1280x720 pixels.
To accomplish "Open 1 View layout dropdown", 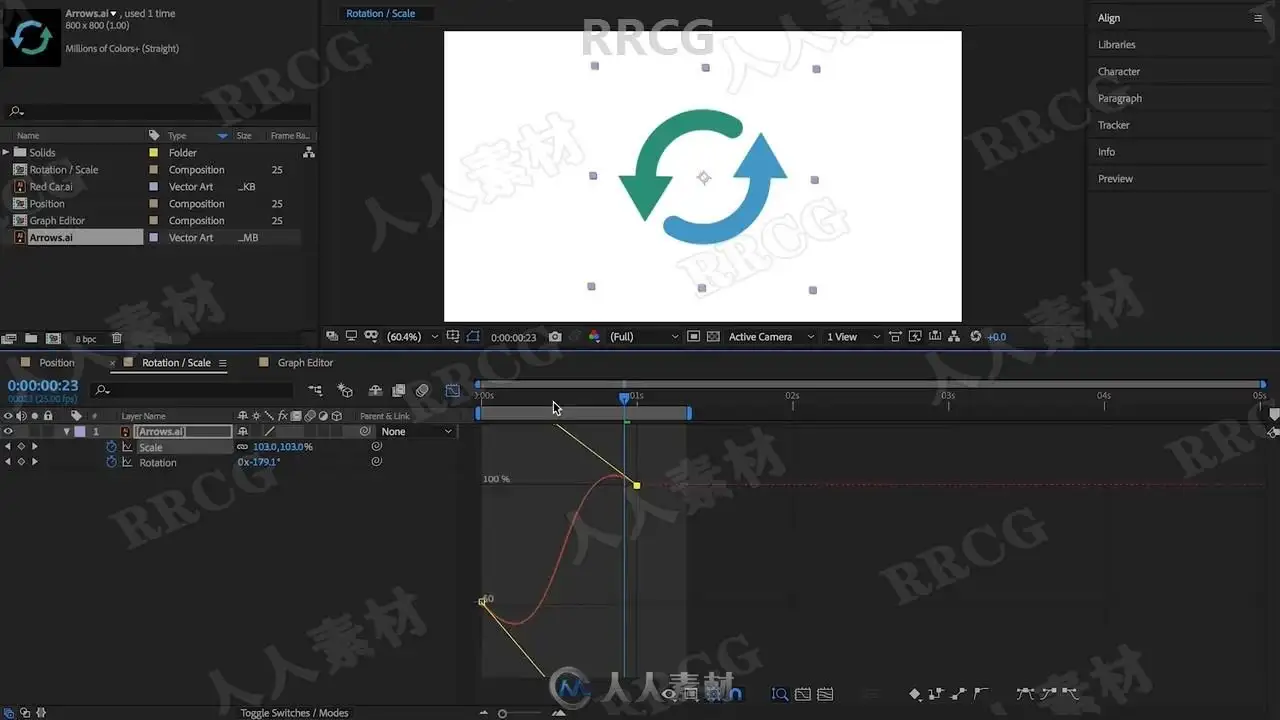I will click(853, 337).
